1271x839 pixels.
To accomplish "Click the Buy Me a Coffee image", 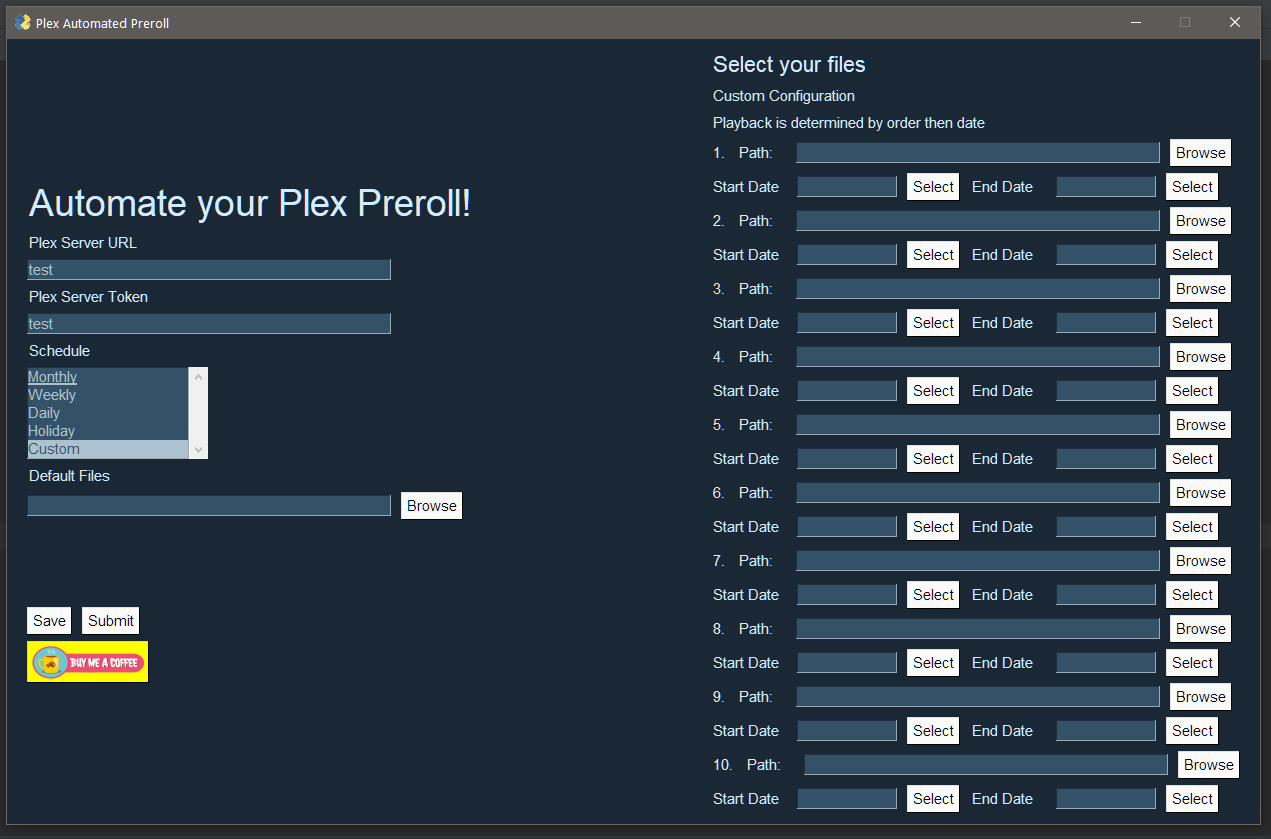I will coord(87,661).
